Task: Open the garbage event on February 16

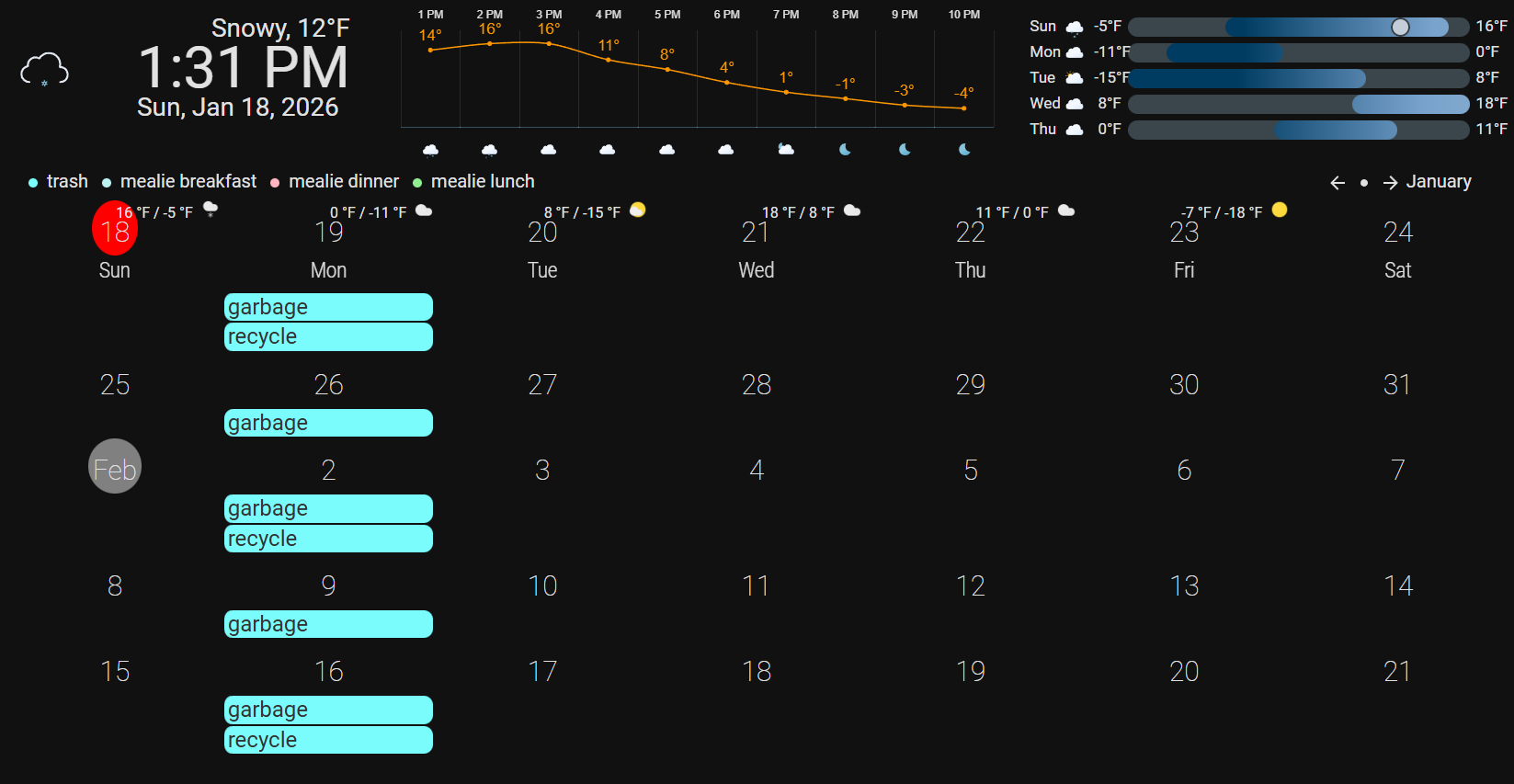Action: pyautogui.click(x=328, y=710)
